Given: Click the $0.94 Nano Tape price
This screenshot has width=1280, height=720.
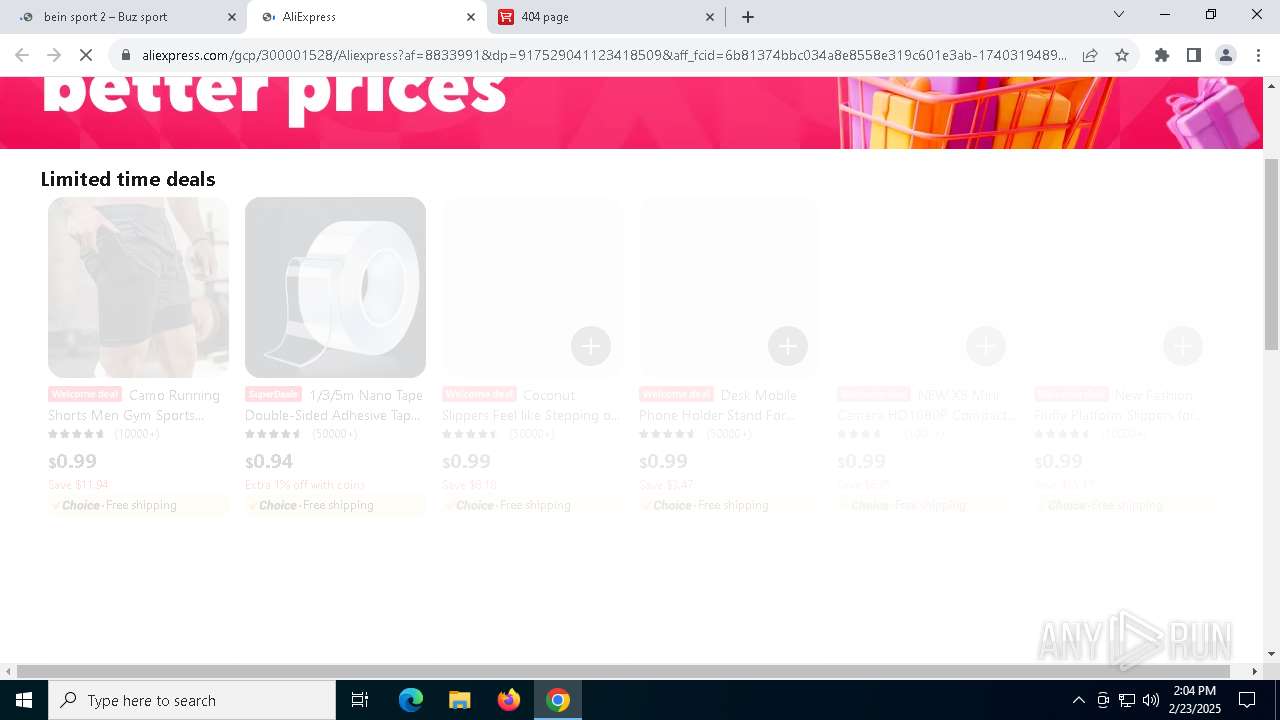Looking at the screenshot, I should tap(269, 461).
